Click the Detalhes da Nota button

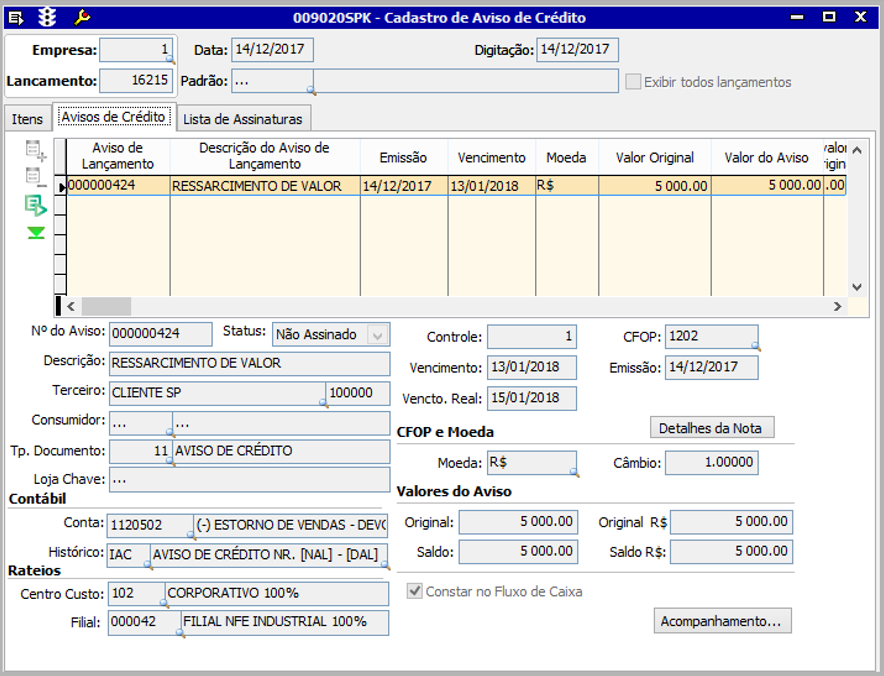point(711,428)
